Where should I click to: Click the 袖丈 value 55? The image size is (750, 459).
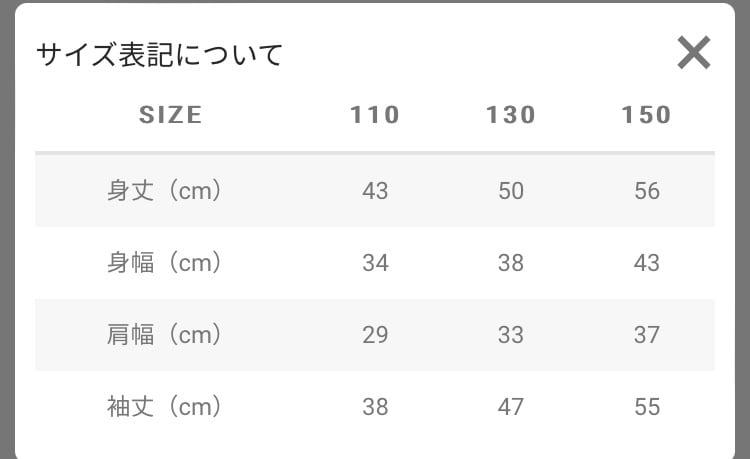[647, 406]
